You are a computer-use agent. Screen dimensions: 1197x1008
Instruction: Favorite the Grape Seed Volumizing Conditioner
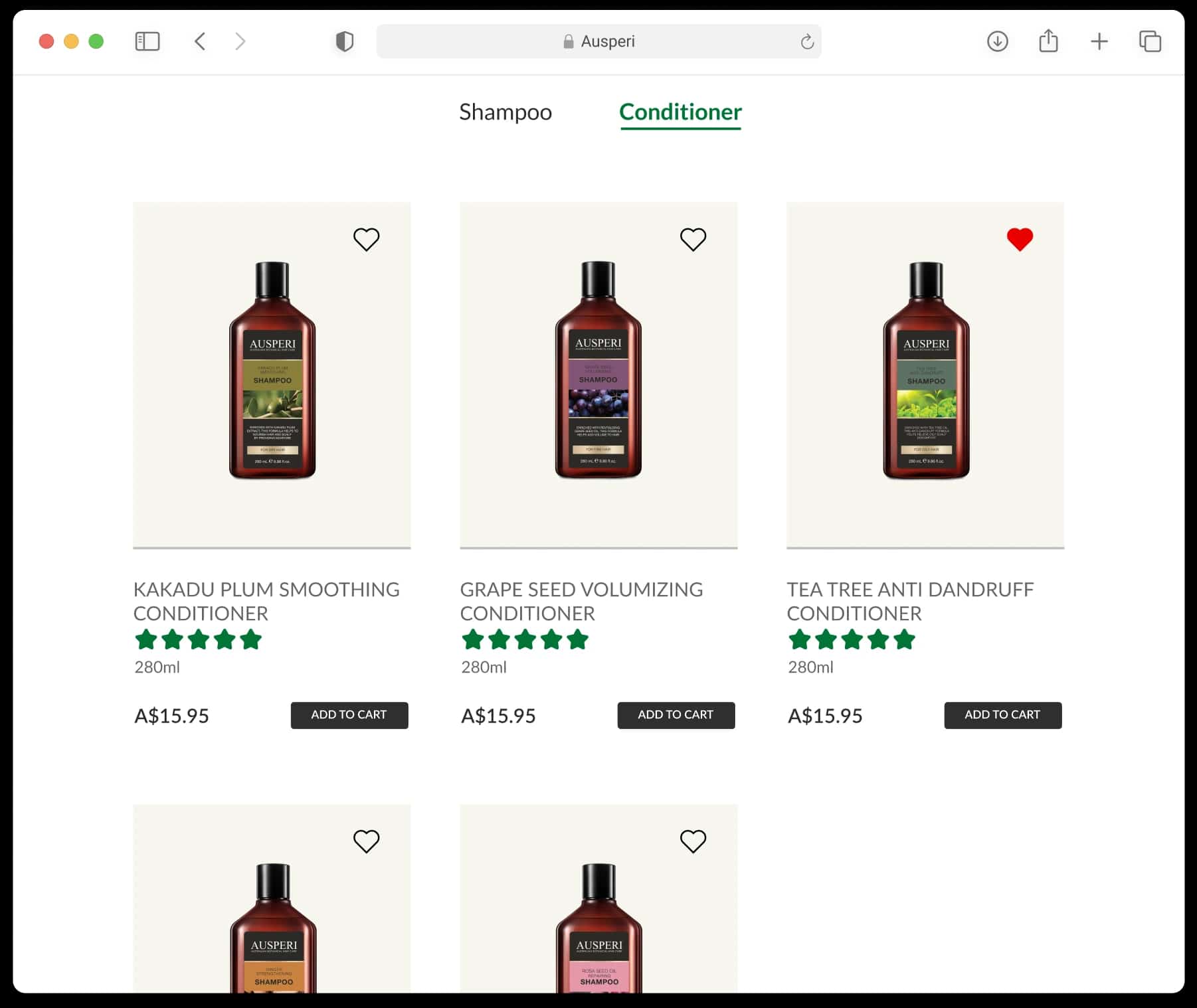(x=693, y=239)
